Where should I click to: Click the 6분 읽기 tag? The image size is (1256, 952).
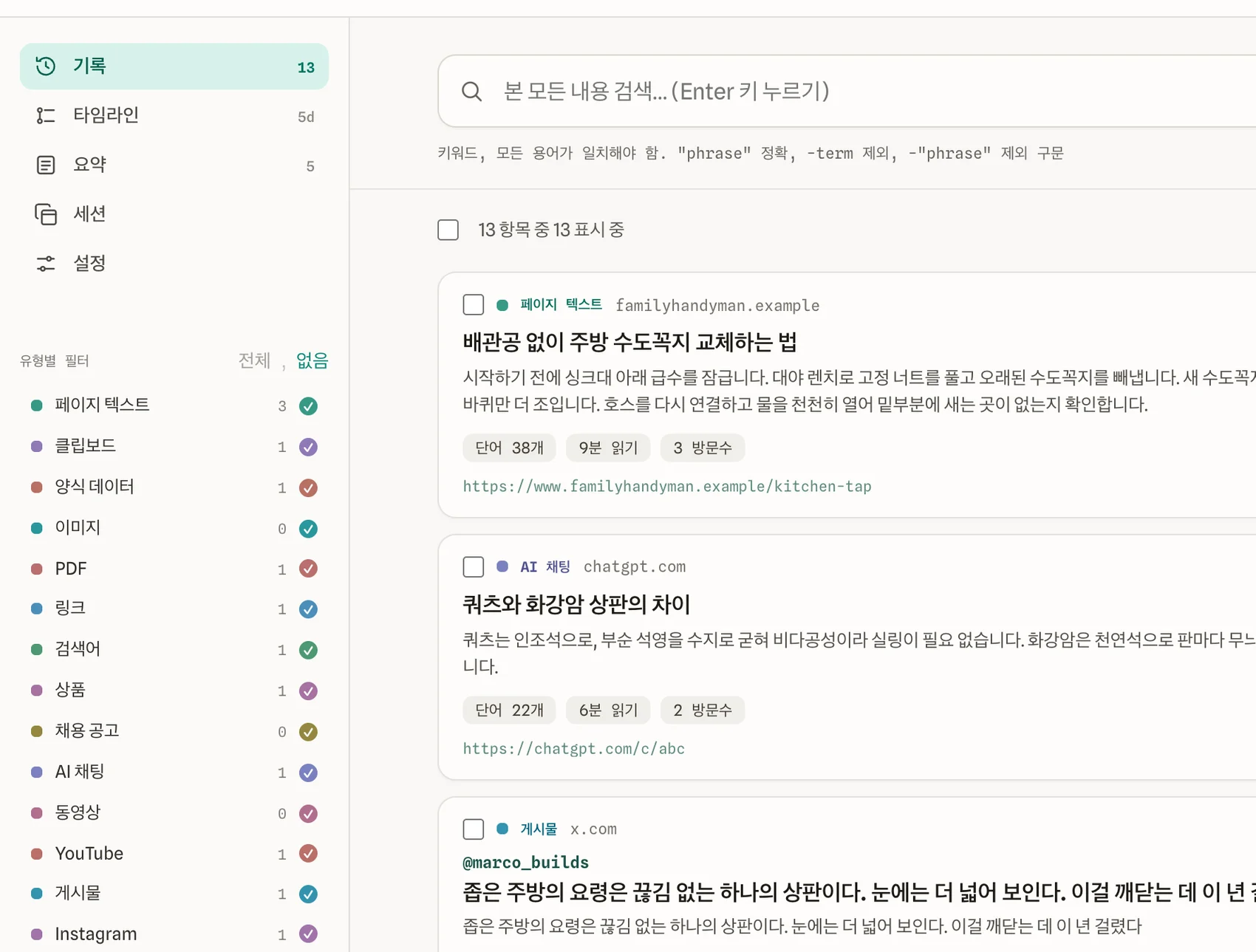pyautogui.click(x=608, y=710)
